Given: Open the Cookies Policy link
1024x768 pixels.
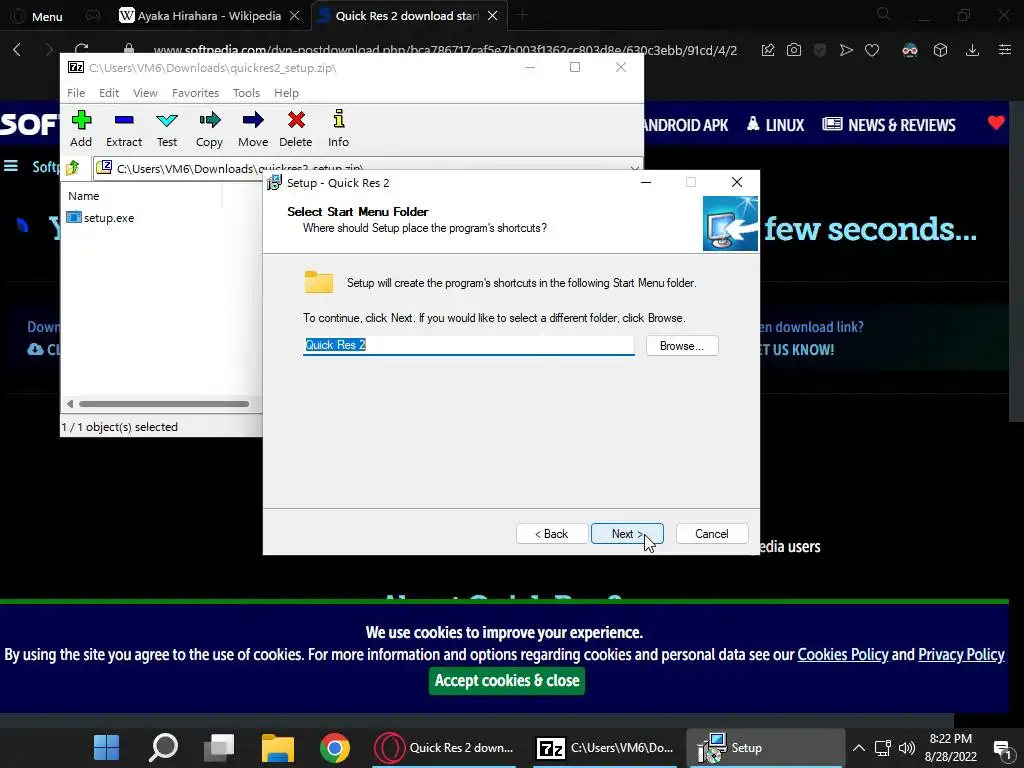Looking at the screenshot, I should (842, 654).
